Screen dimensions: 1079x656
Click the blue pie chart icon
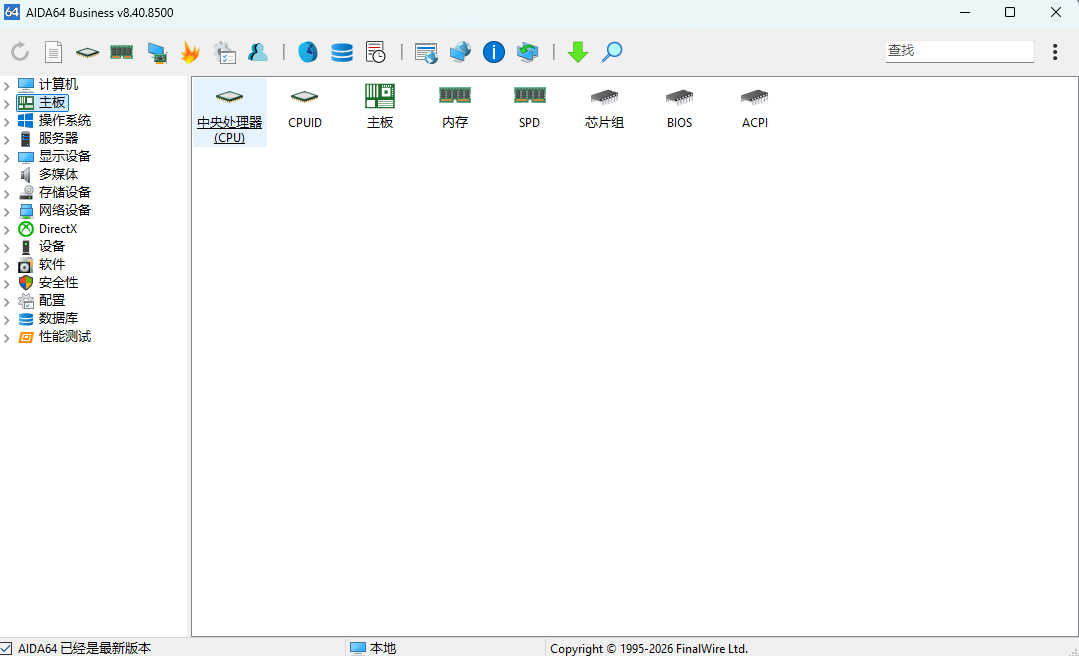[x=308, y=52]
